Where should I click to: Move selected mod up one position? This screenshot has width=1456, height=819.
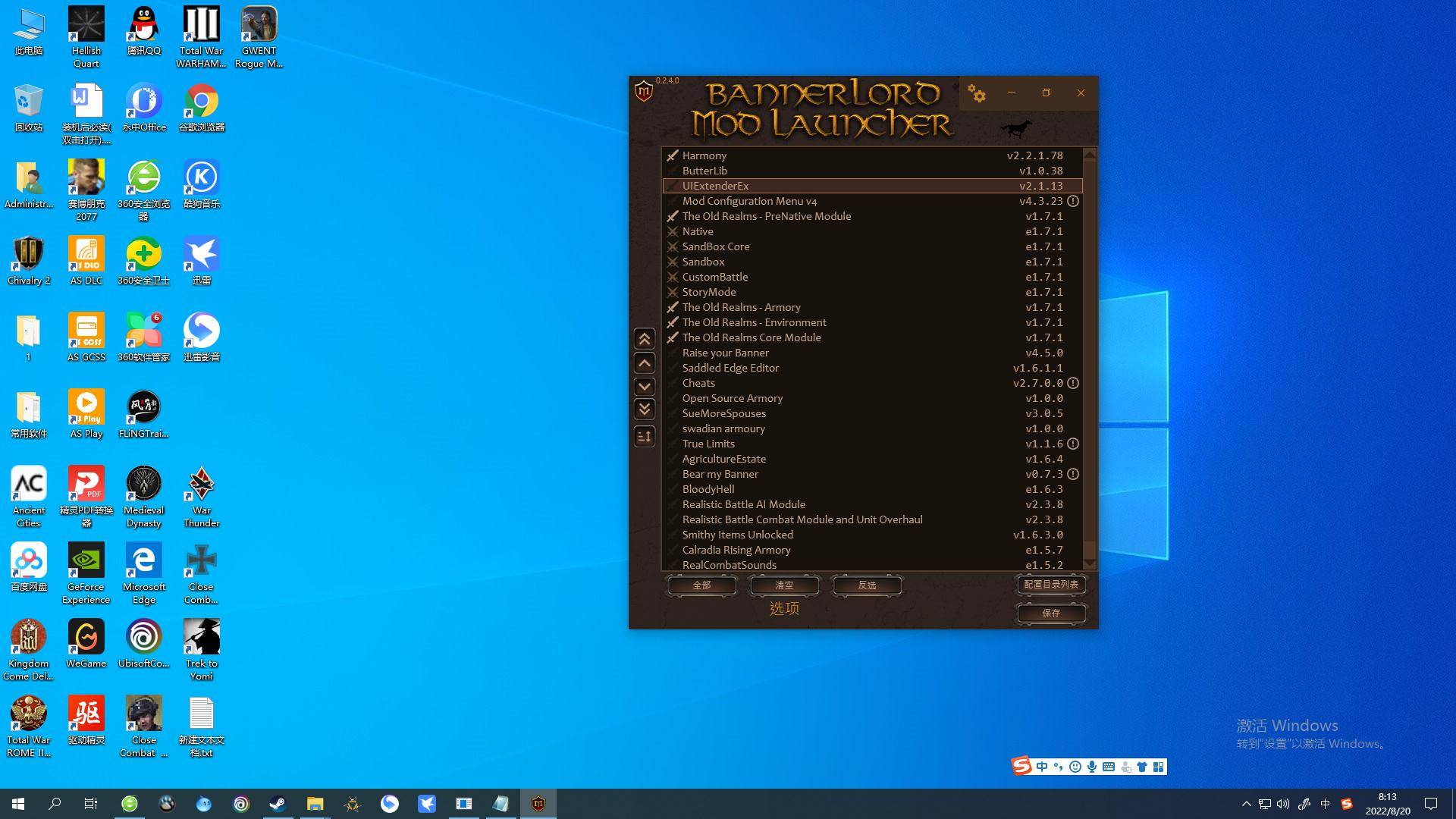pyautogui.click(x=645, y=363)
